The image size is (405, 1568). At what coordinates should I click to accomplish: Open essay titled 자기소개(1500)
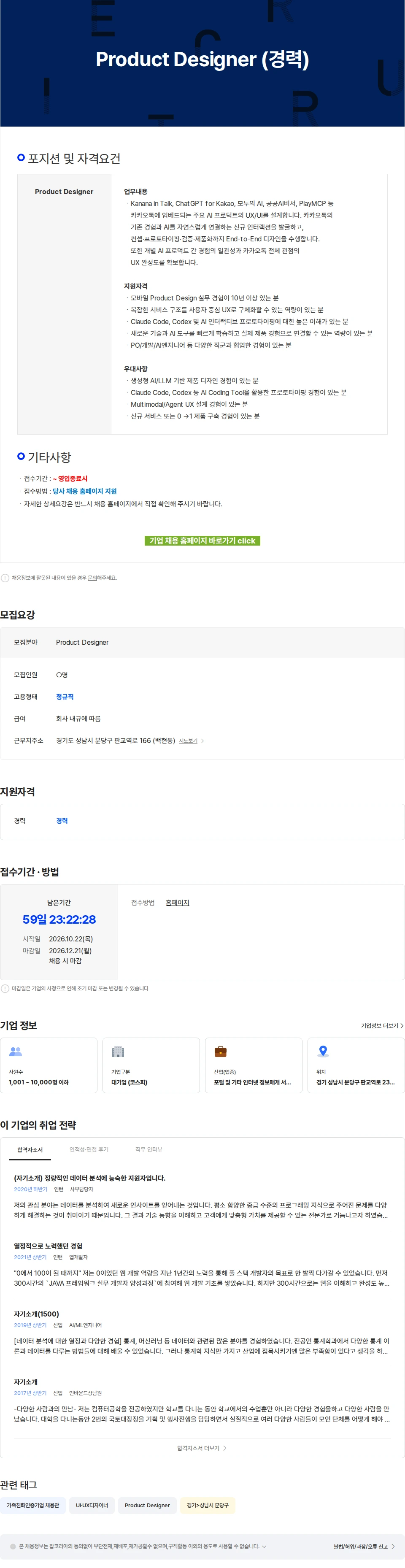(37, 1314)
